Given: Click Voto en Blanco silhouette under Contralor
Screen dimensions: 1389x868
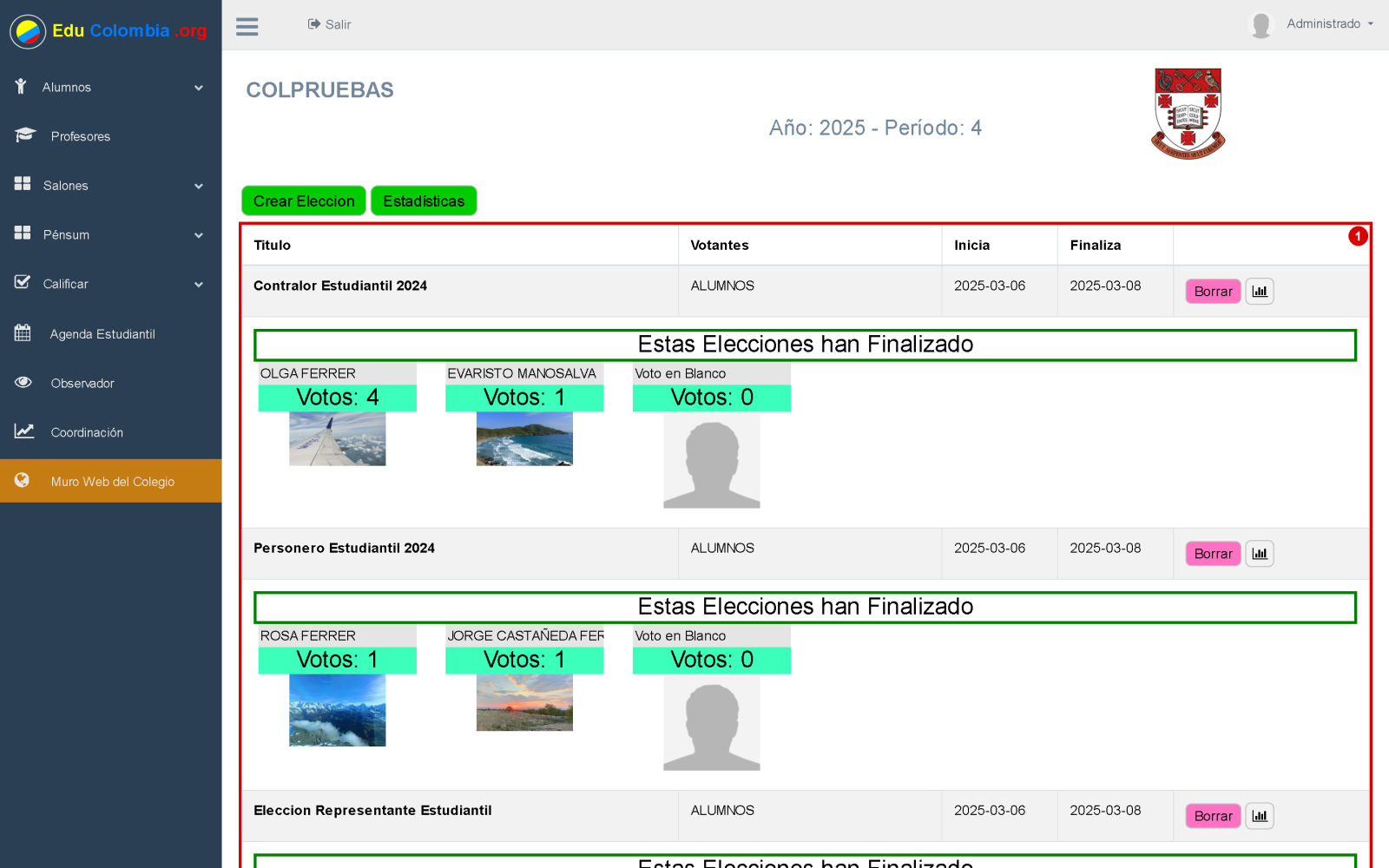Looking at the screenshot, I should click(712, 460).
